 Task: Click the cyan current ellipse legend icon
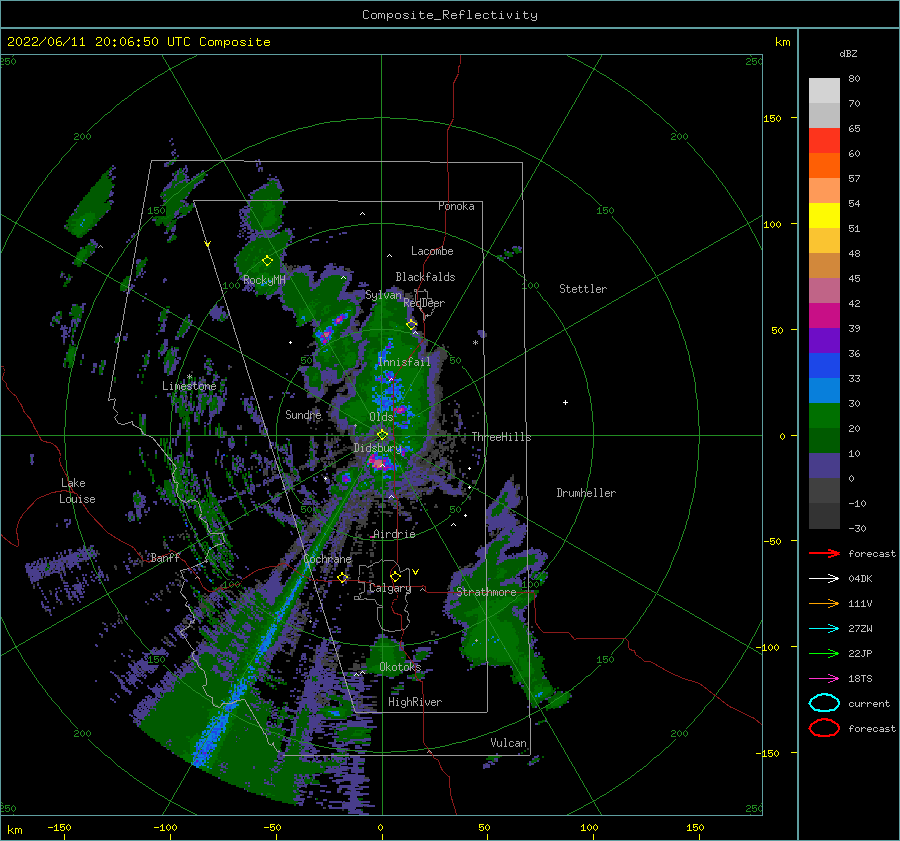coord(824,703)
